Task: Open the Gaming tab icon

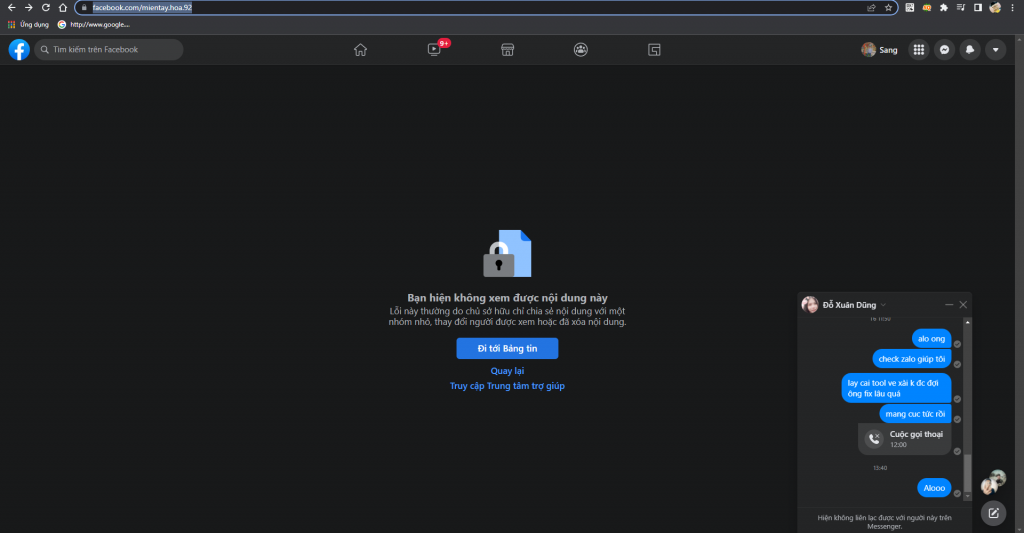Action: [x=655, y=49]
